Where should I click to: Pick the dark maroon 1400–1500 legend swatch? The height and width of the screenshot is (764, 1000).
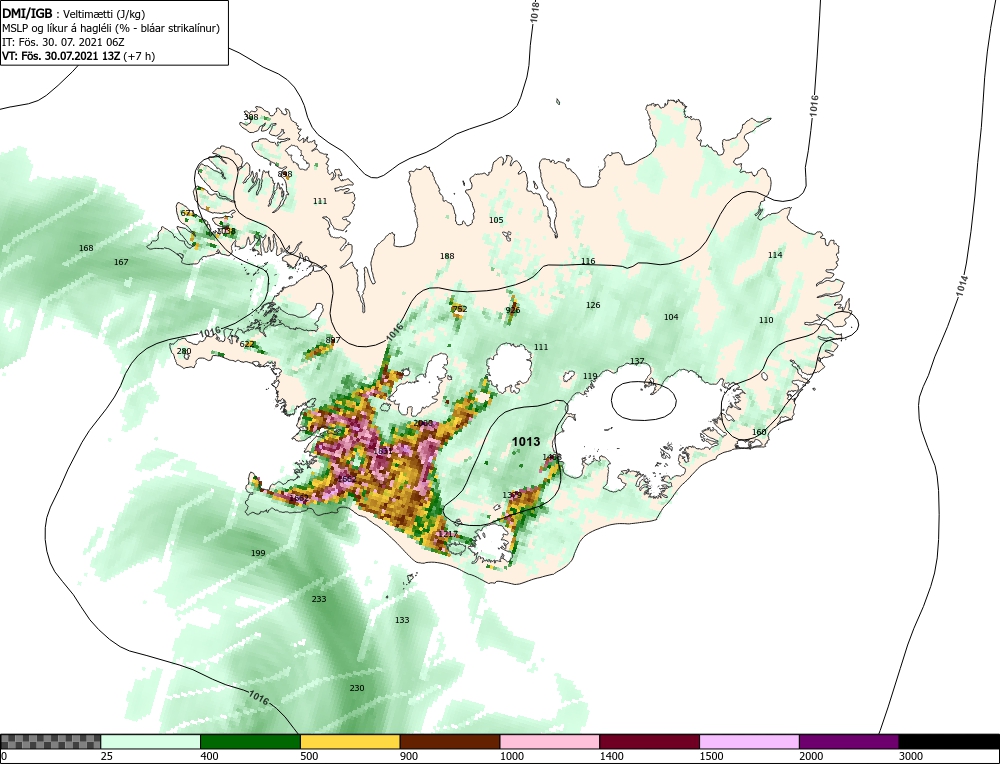pyautogui.click(x=649, y=741)
